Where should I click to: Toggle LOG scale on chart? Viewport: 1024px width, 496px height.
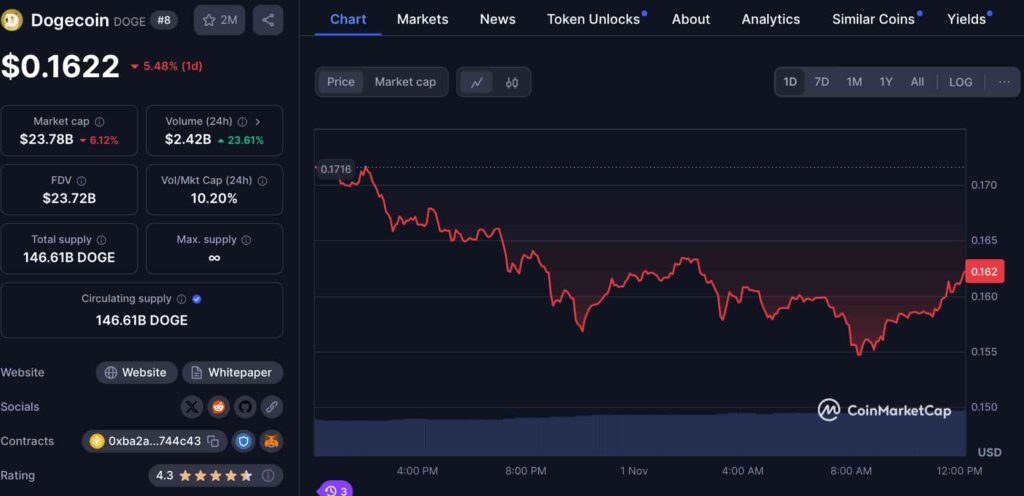(x=961, y=82)
